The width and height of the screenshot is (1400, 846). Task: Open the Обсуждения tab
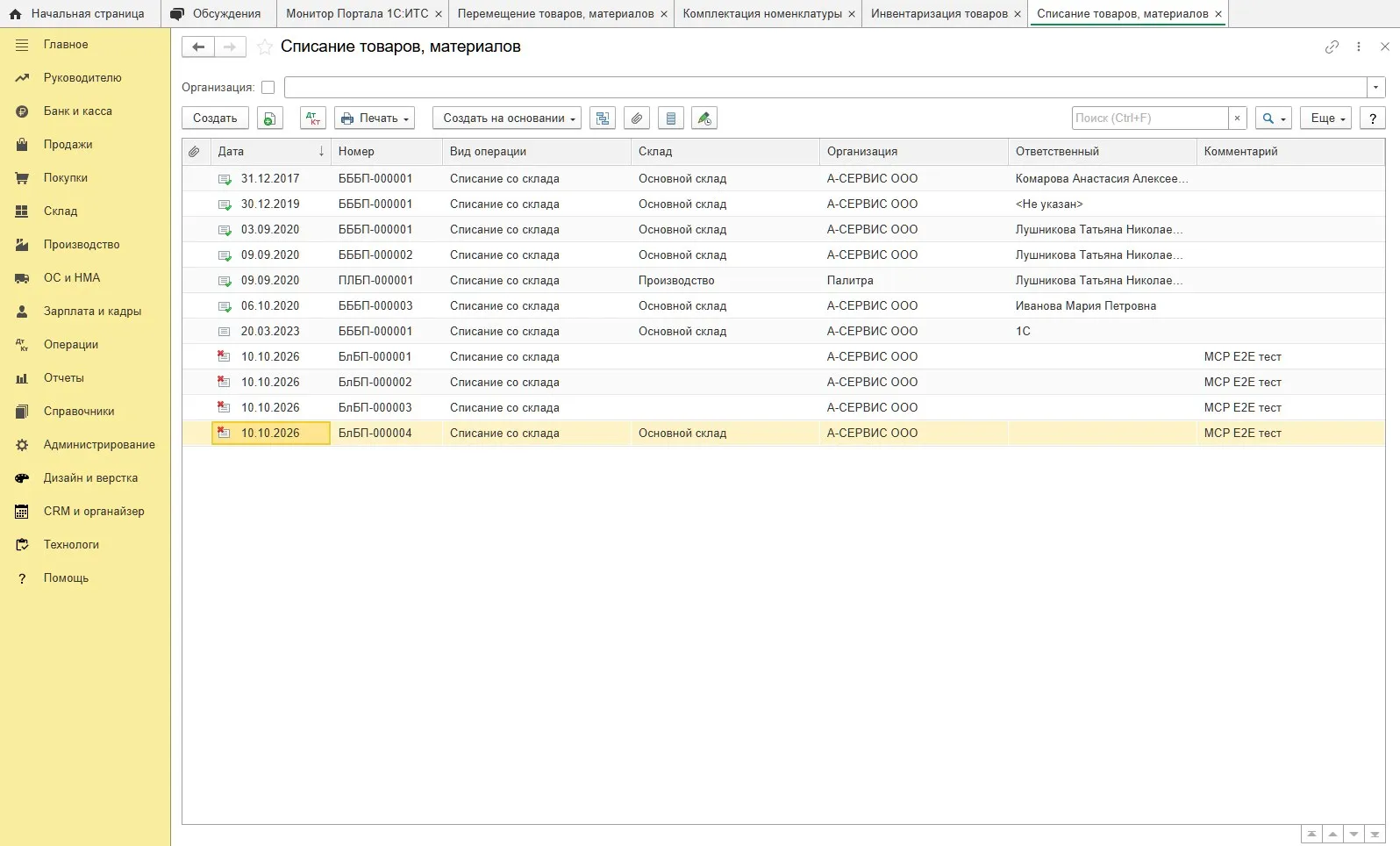[x=218, y=14]
